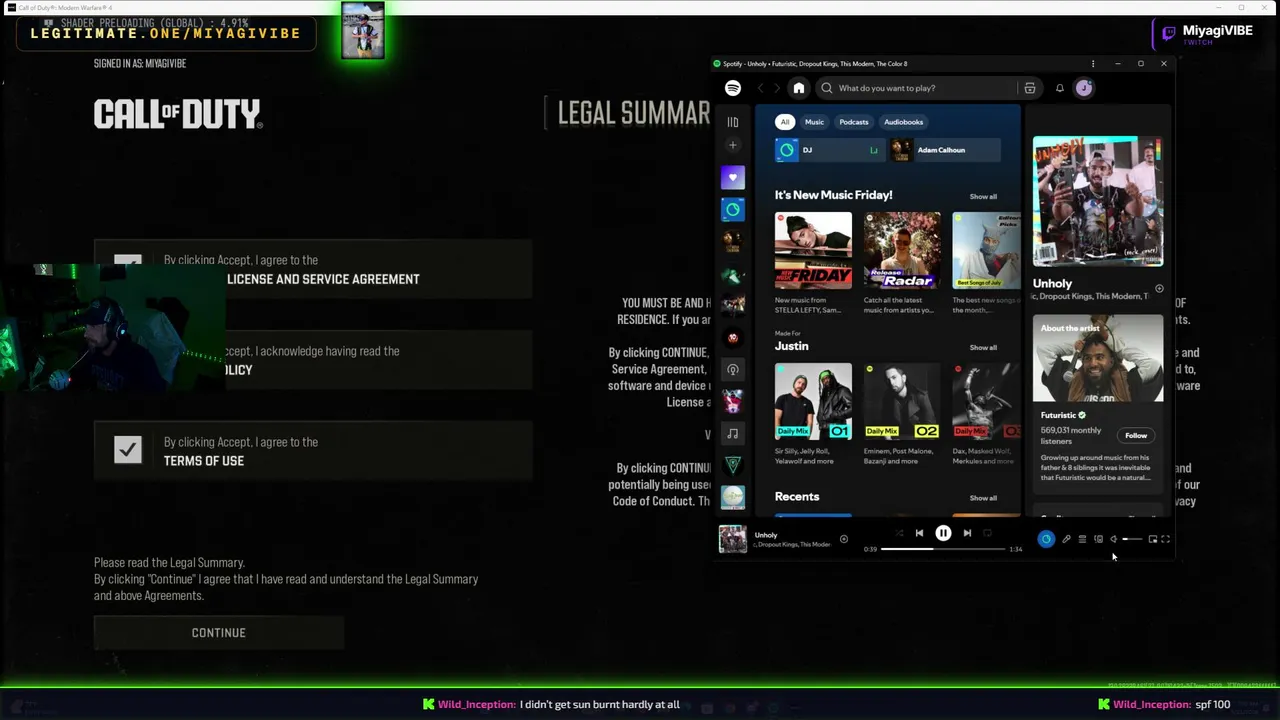Open New Music Friday playlist cover
Screen dimensions: 1280x720
[813, 250]
